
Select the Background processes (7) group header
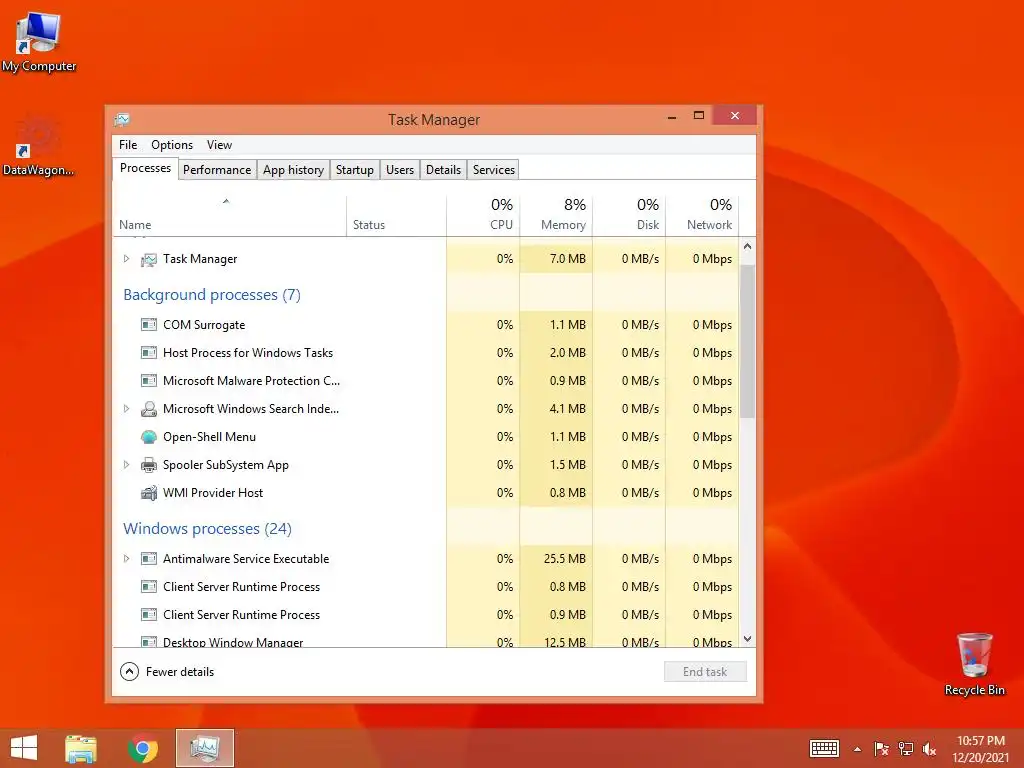click(x=212, y=295)
